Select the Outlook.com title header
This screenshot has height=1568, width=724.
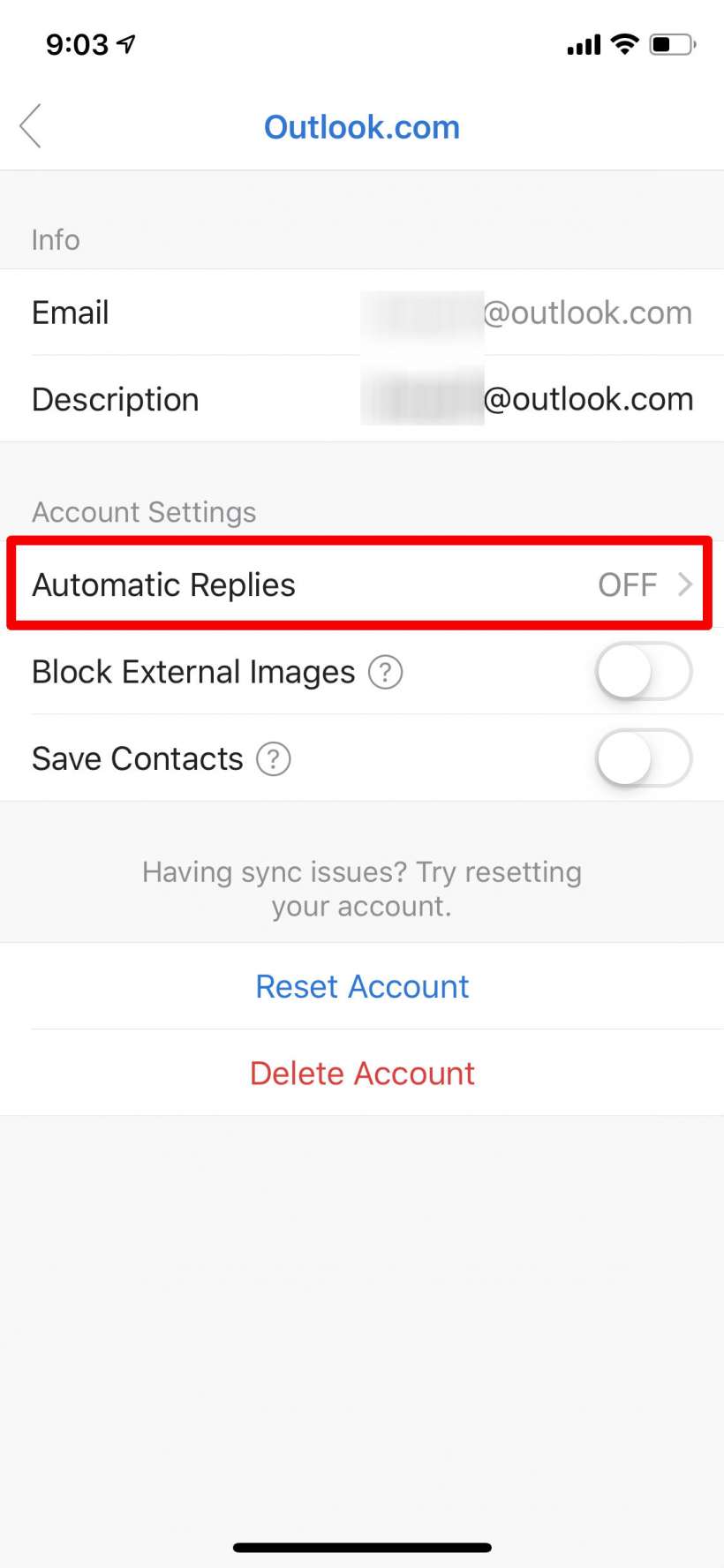coord(362,127)
